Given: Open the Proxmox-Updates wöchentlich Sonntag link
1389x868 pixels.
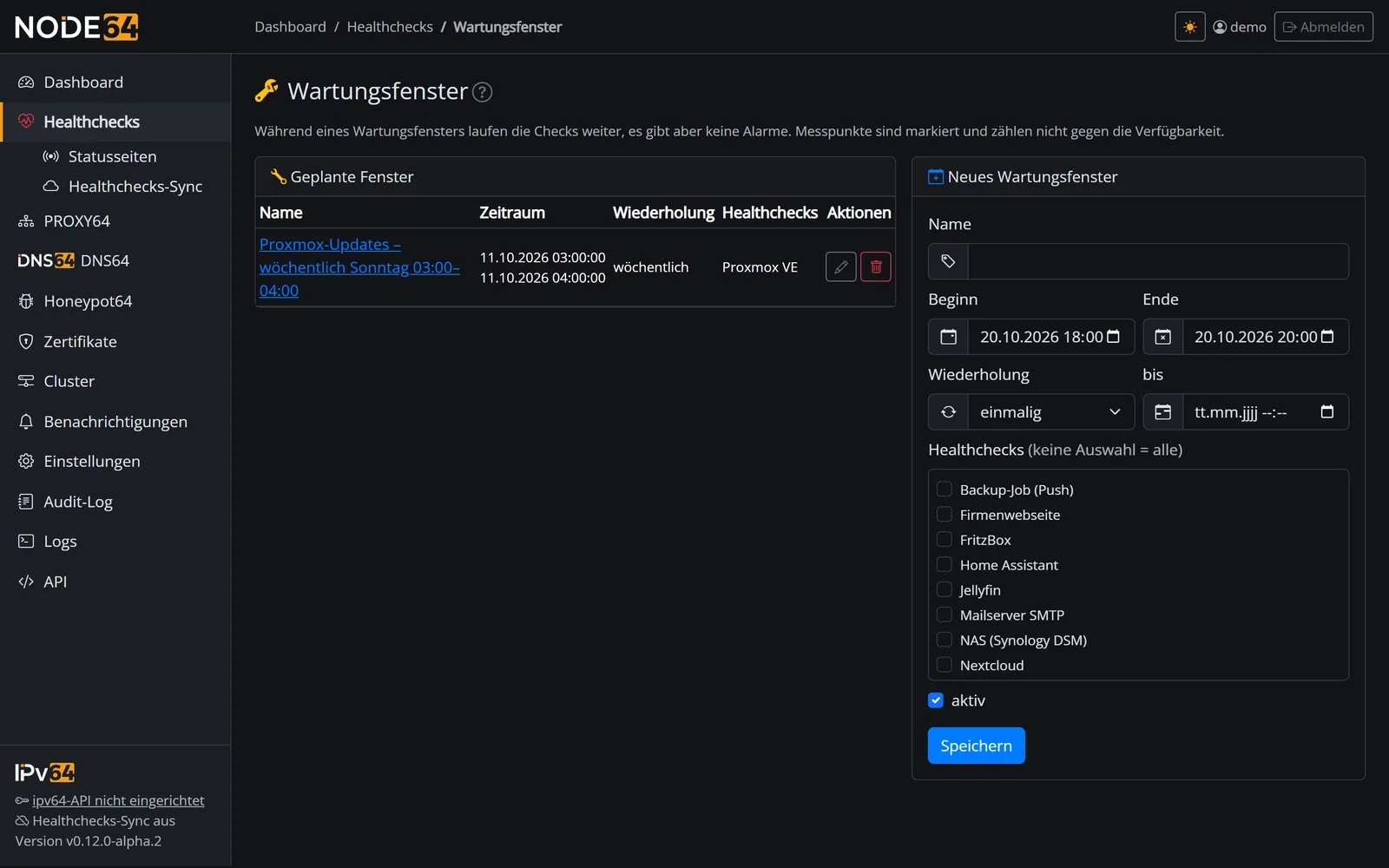Looking at the screenshot, I should coord(359,267).
